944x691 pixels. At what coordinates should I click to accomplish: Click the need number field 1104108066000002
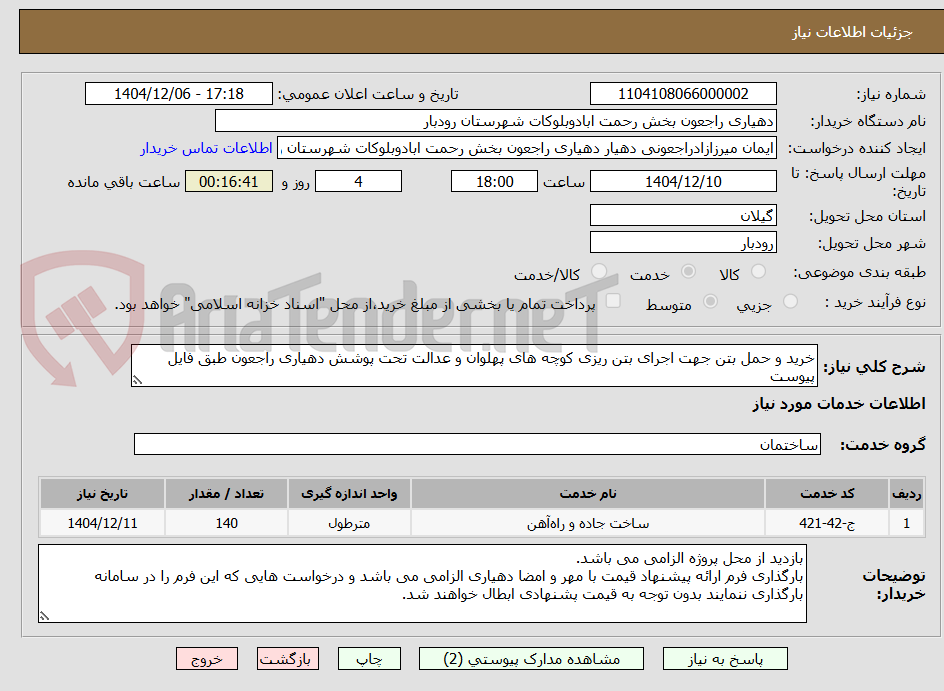point(683,94)
